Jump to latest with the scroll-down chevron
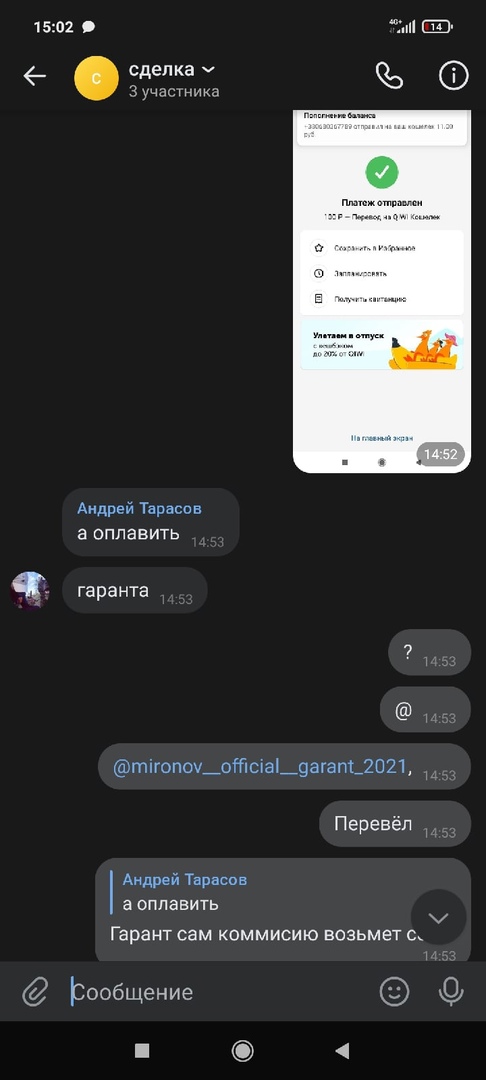The width and height of the screenshot is (486, 1080). pos(439,917)
